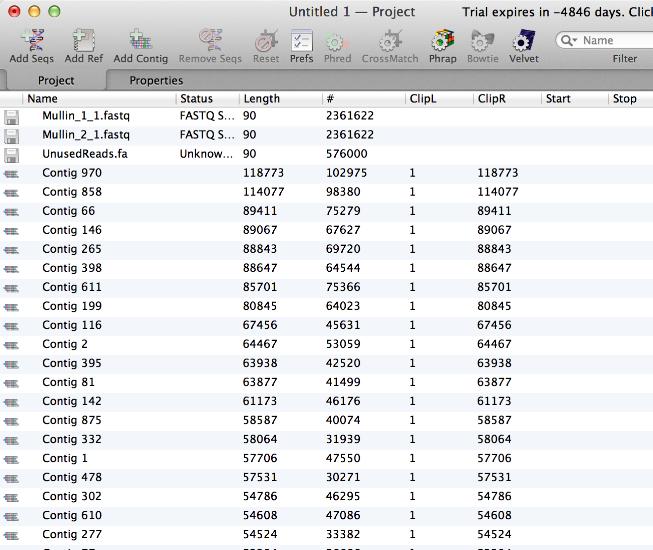The image size is (653, 550).
Task: Launch the Velvet assembler icon
Action: pyautogui.click(x=524, y=40)
